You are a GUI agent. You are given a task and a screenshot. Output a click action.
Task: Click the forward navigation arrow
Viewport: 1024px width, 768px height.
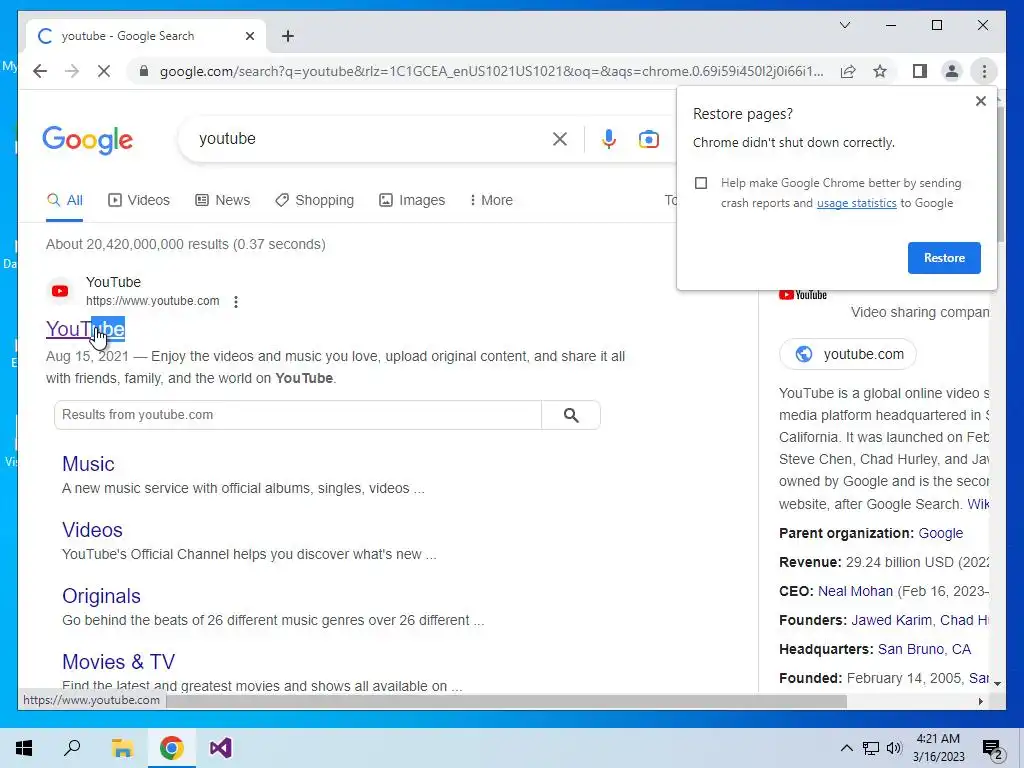(72, 71)
